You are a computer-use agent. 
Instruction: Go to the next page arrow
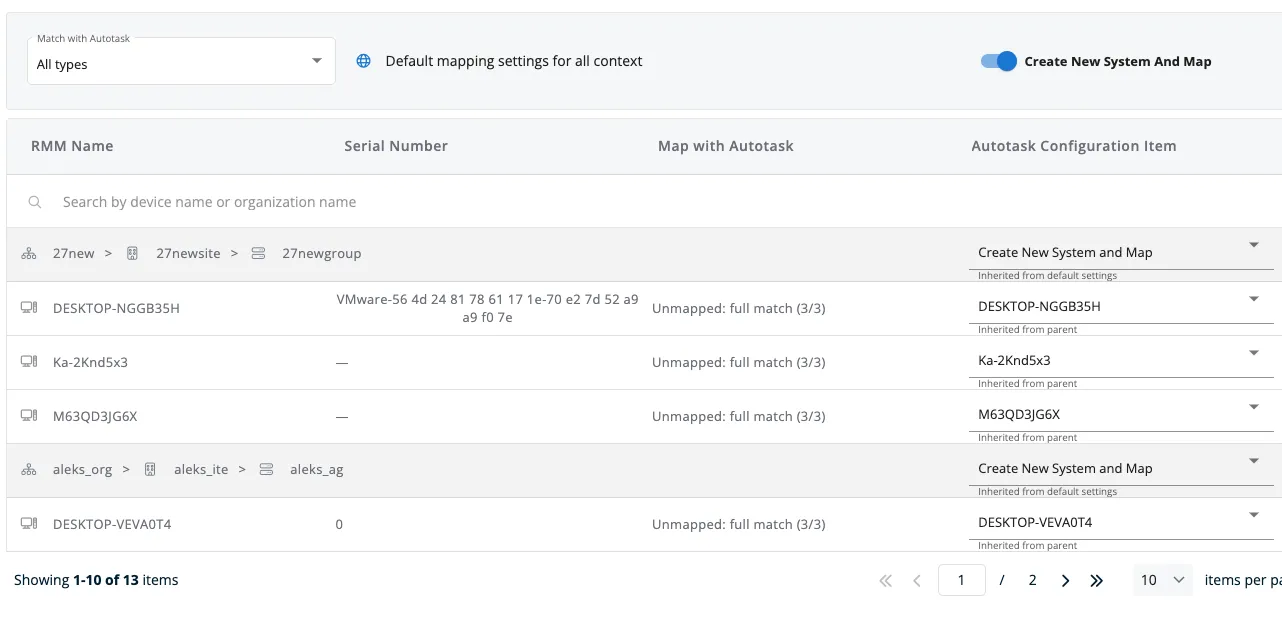1065,581
